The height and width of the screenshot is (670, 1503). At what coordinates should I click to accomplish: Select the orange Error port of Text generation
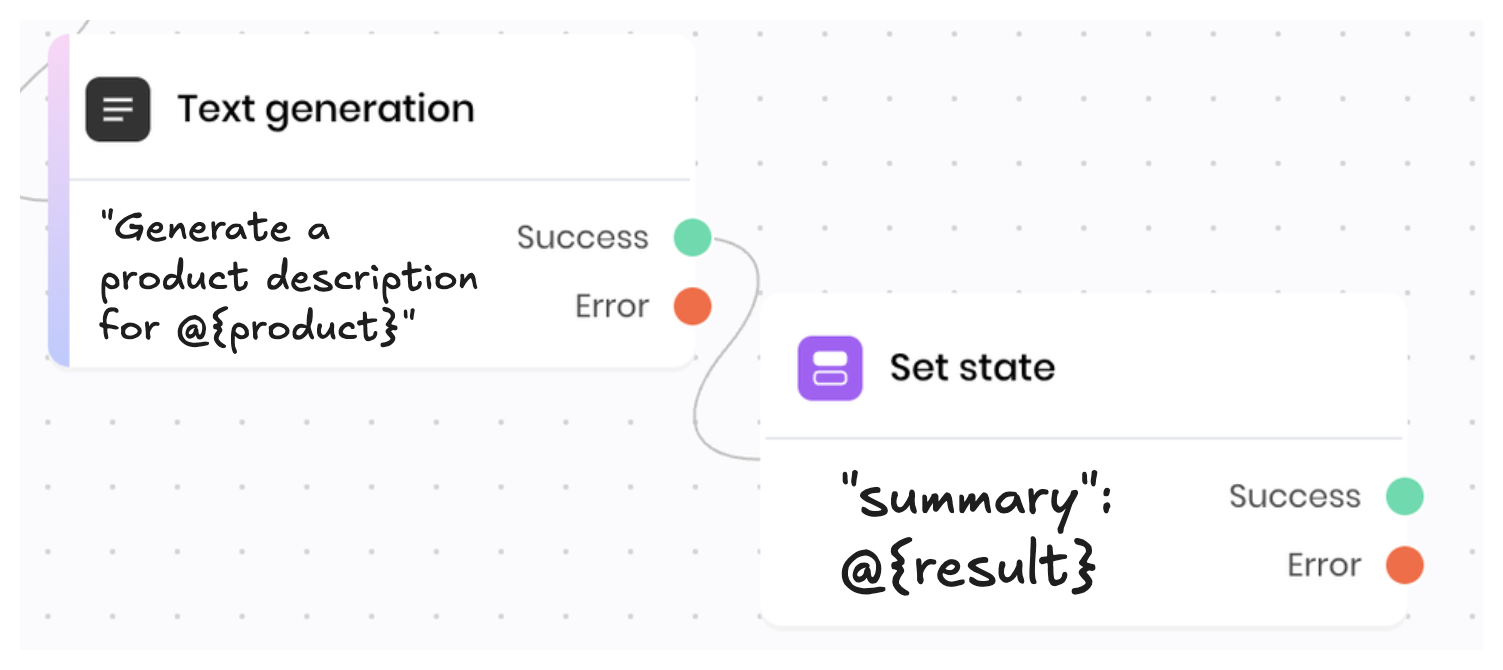[692, 306]
